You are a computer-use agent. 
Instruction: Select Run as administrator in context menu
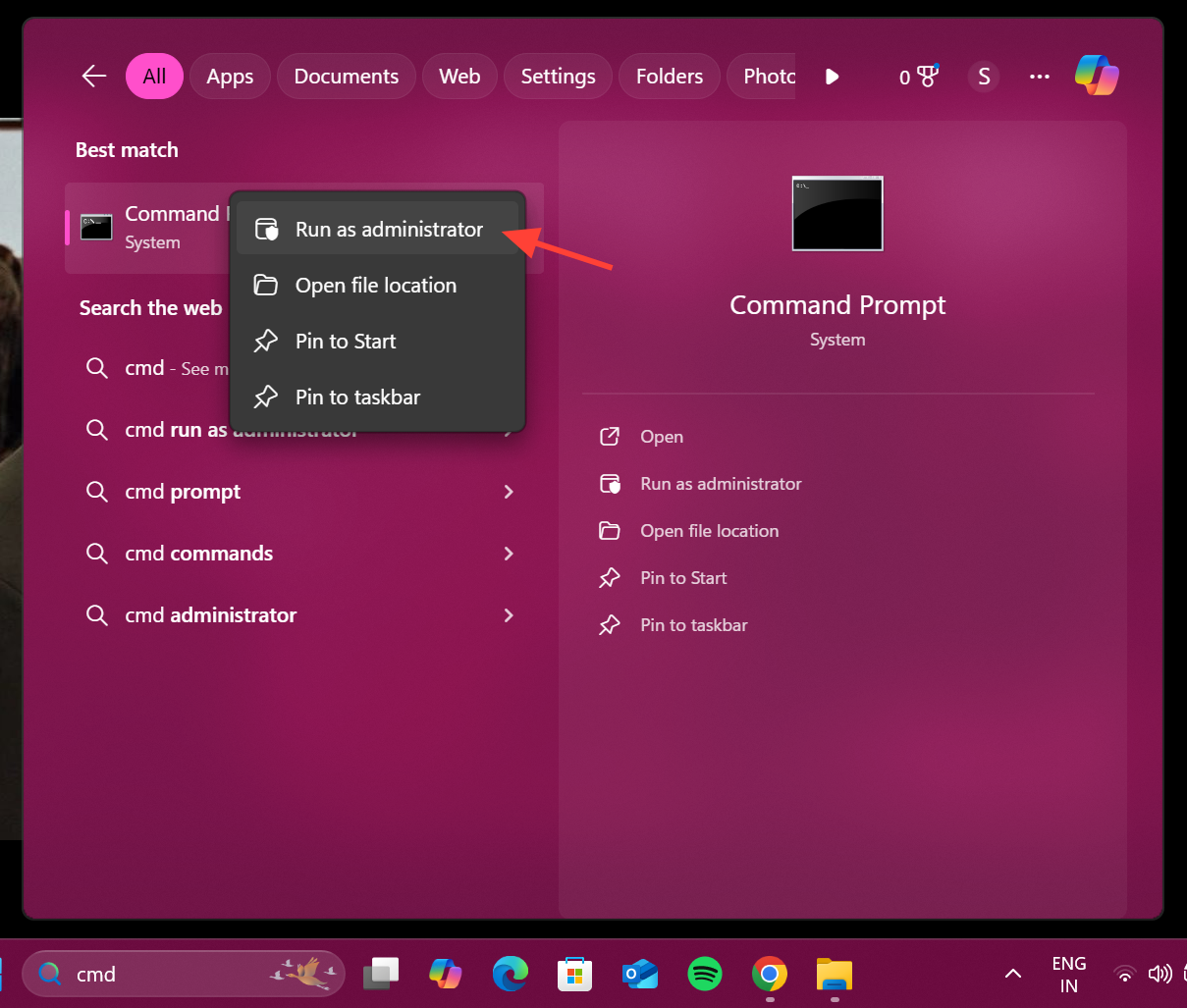[x=389, y=230]
